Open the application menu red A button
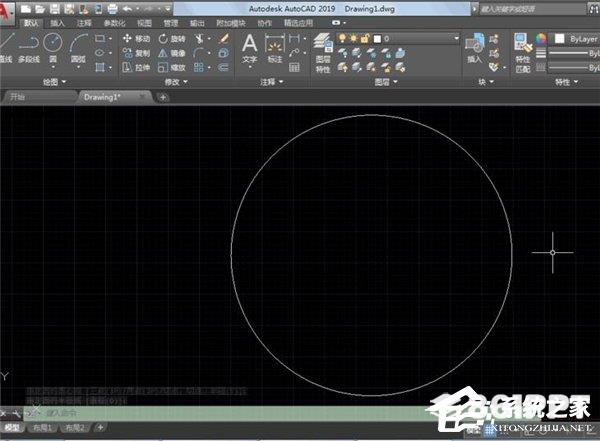Screen dimensions: 600x441 click(6, 13)
